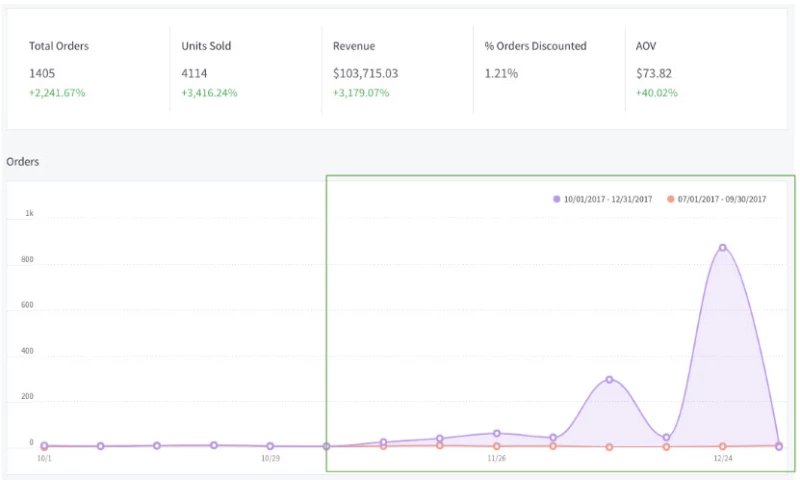Click the AOV metric heading
800x480 pixels.
(647, 46)
